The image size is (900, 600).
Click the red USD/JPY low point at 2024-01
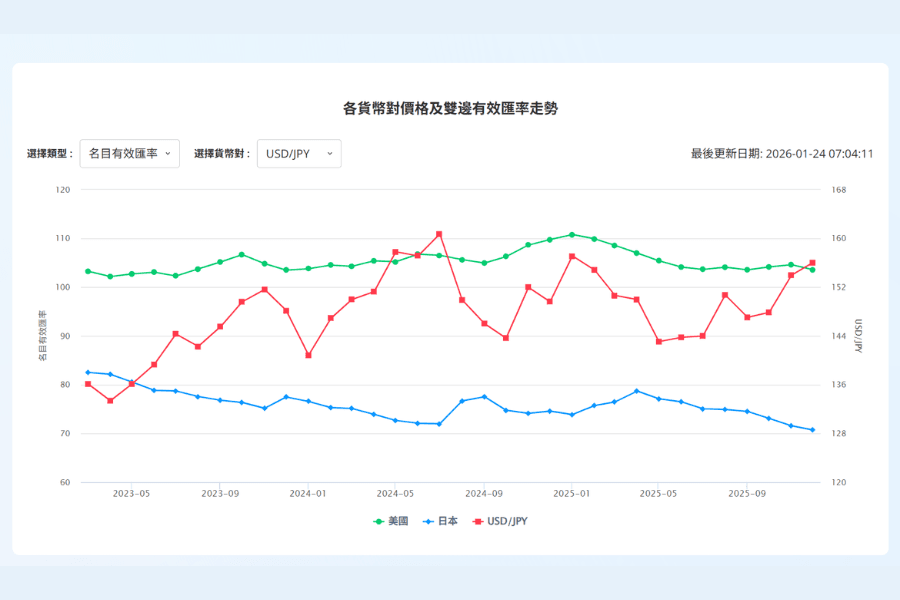pos(308,355)
